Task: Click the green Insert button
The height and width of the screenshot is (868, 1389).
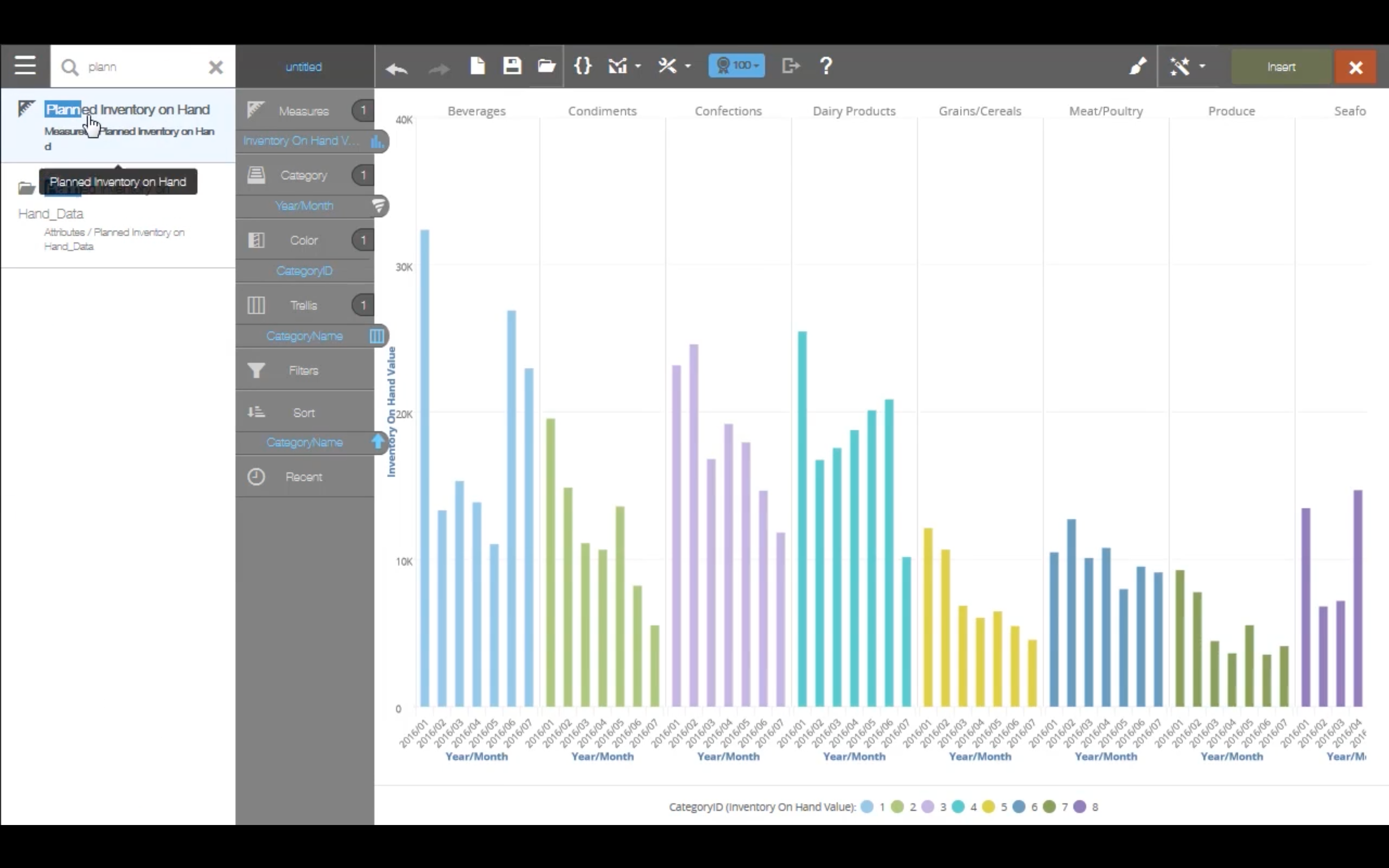Action: tap(1281, 67)
